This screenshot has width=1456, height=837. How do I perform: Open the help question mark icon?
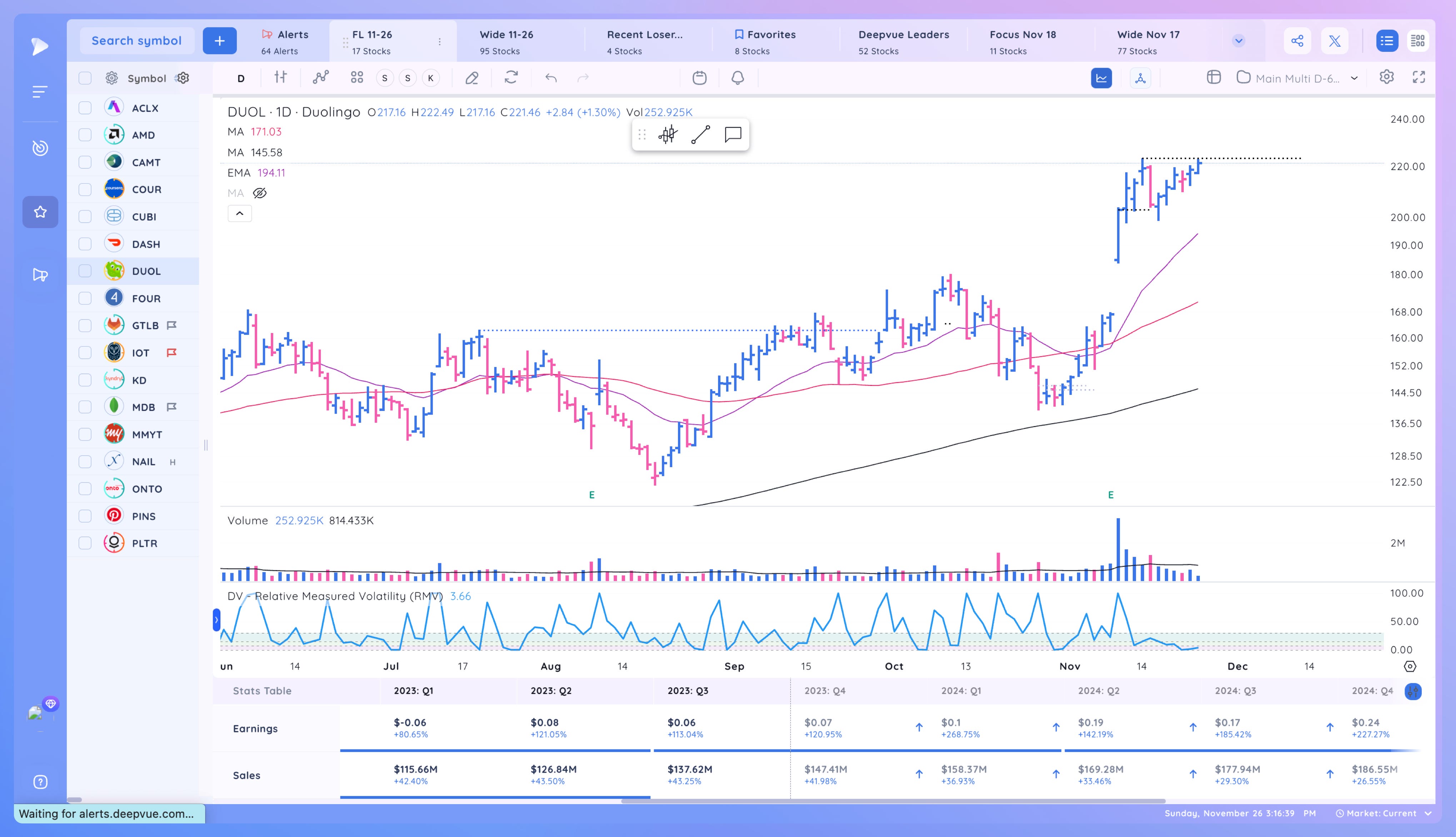coord(40,782)
